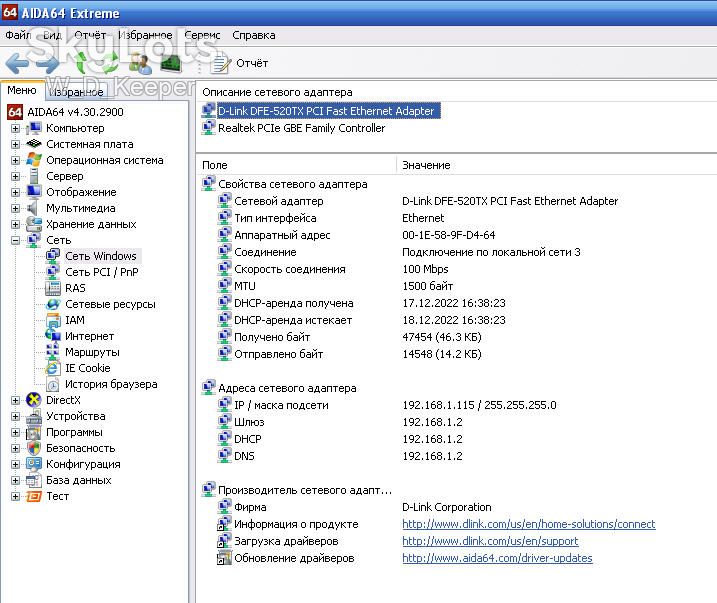717x603 pixels.
Task: Expand the Тест tree node
Action: click(x=15, y=496)
